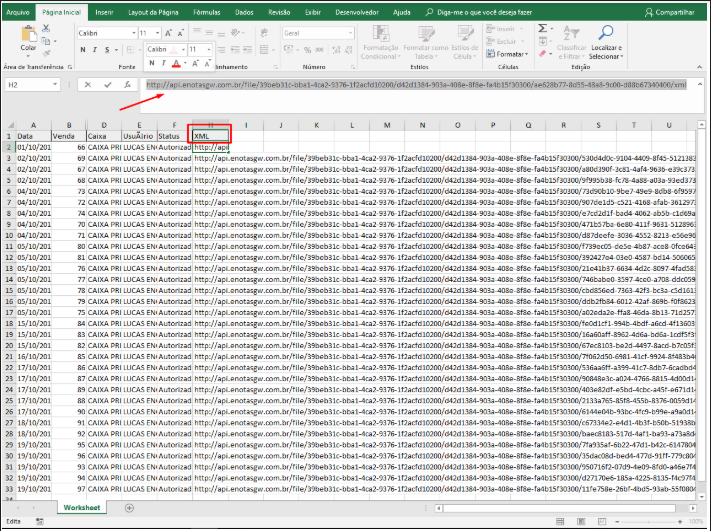This screenshot has width=711, height=531.
Task: Expand the formula bar with the chevron
Action: (700, 84)
